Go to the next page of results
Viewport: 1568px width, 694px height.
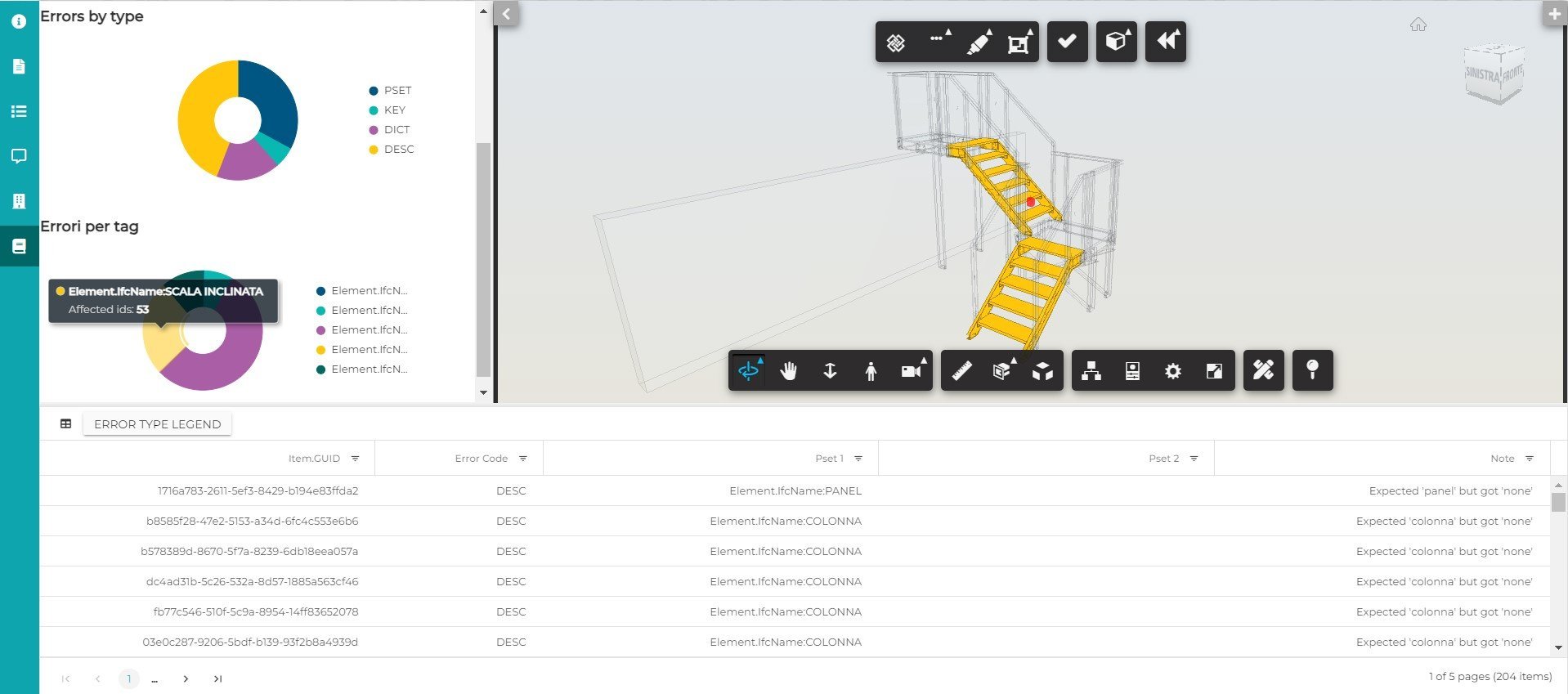186,678
